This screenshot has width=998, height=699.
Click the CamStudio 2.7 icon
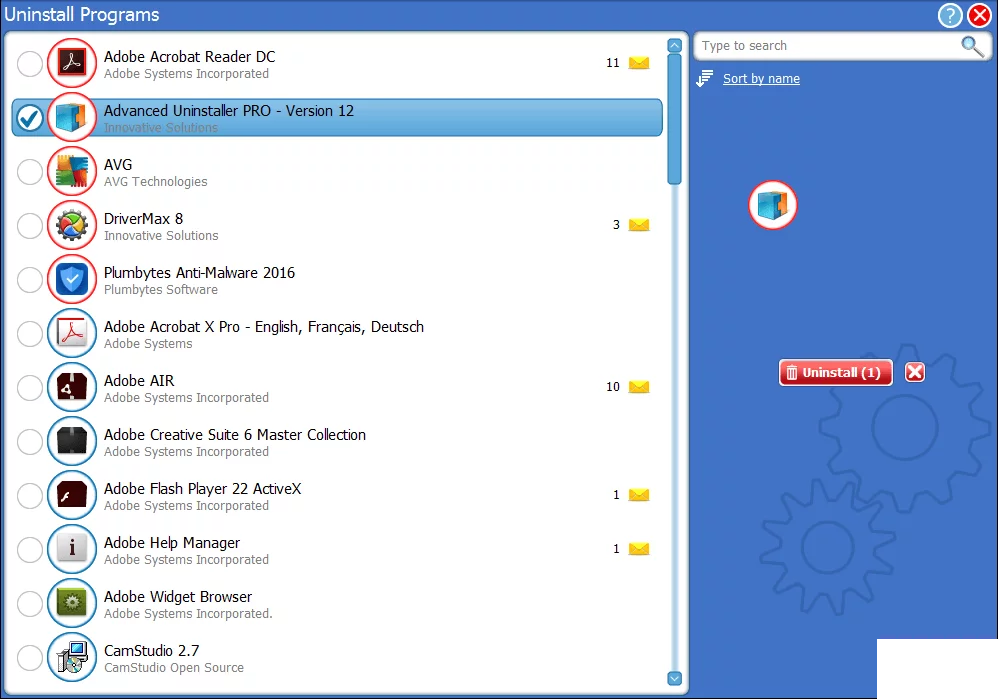pos(72,658)
